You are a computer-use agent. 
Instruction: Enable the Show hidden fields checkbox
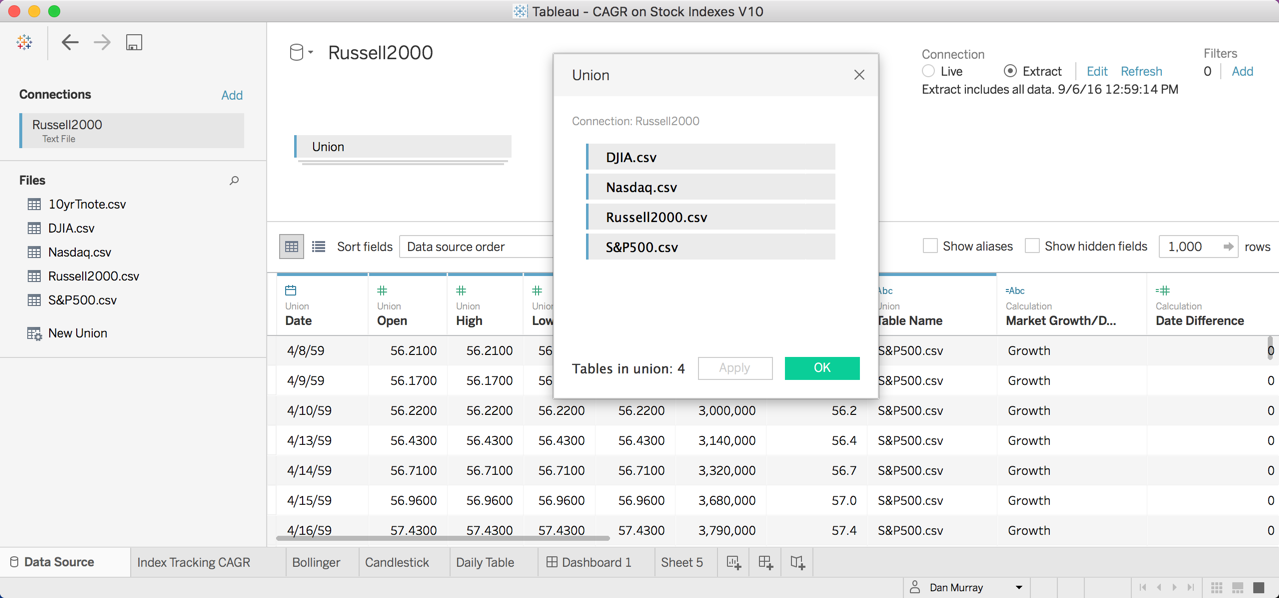(1032, 246)
